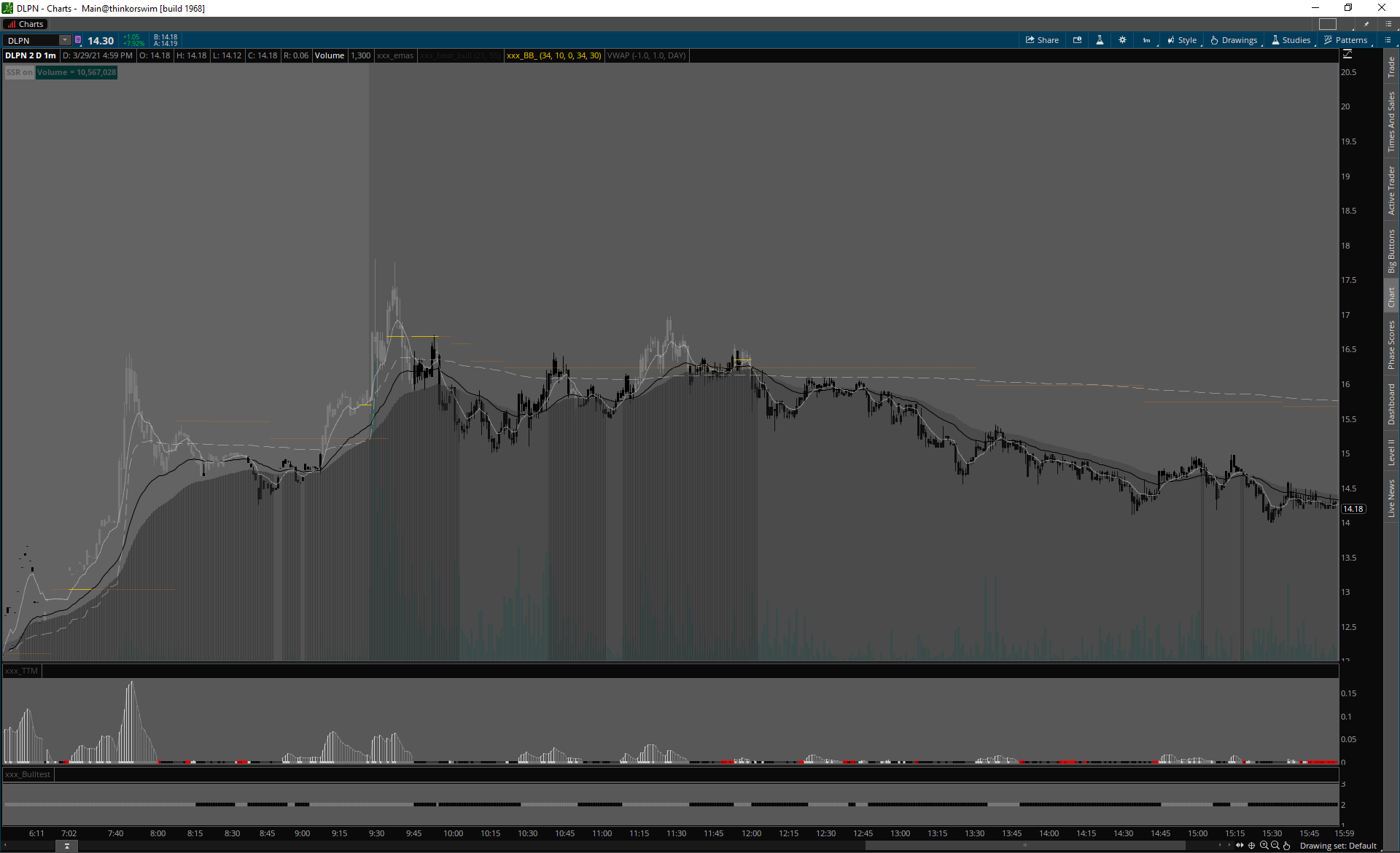The height and width of the screenshot is (853, 1400).
Task: Toggle the pin window icon
Action: 1366,24
